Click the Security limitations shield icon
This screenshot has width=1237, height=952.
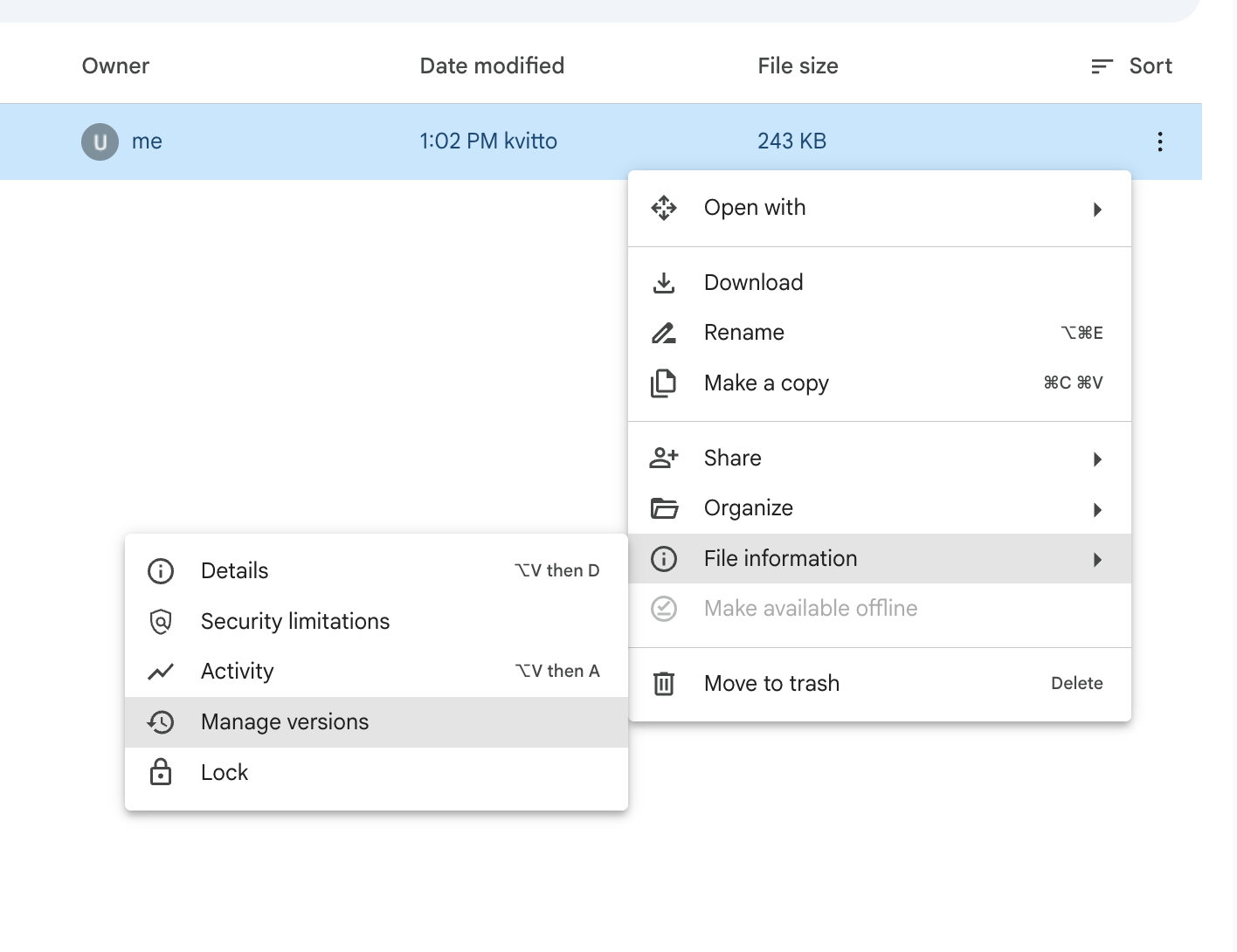(161, 622)
